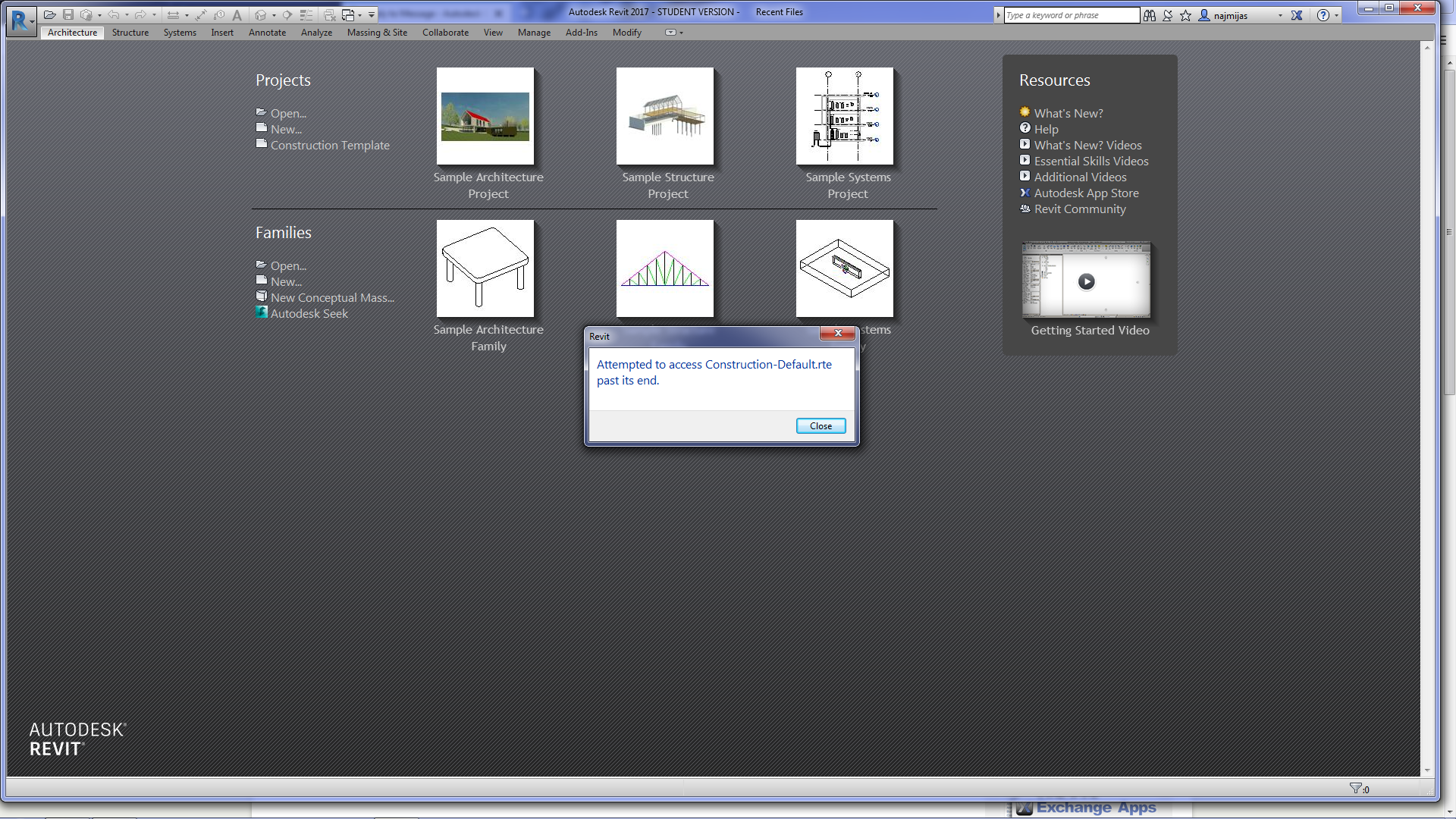Open the Sample Architecture Project thumbnail
This screenshot has width=1456, height=819.
485,116
